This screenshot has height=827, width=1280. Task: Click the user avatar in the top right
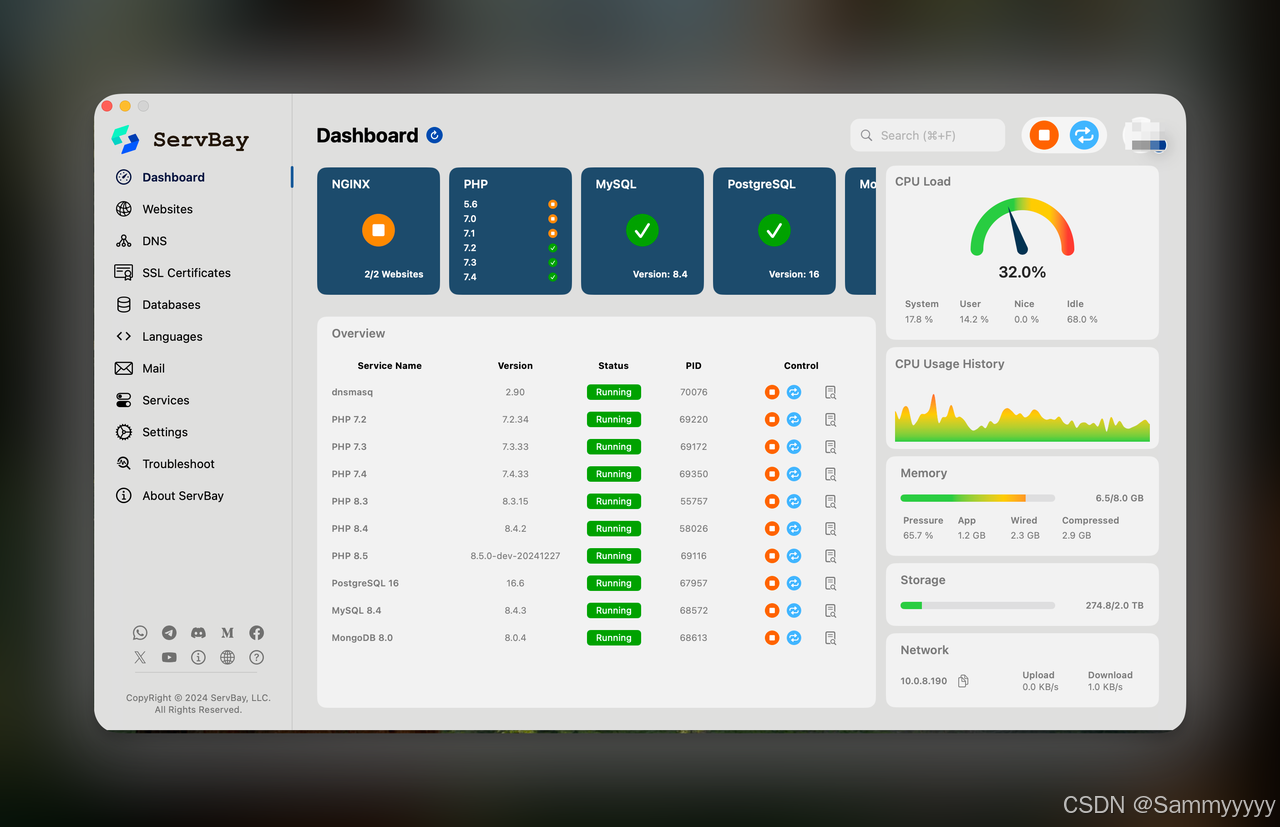tap(1145, 135)
